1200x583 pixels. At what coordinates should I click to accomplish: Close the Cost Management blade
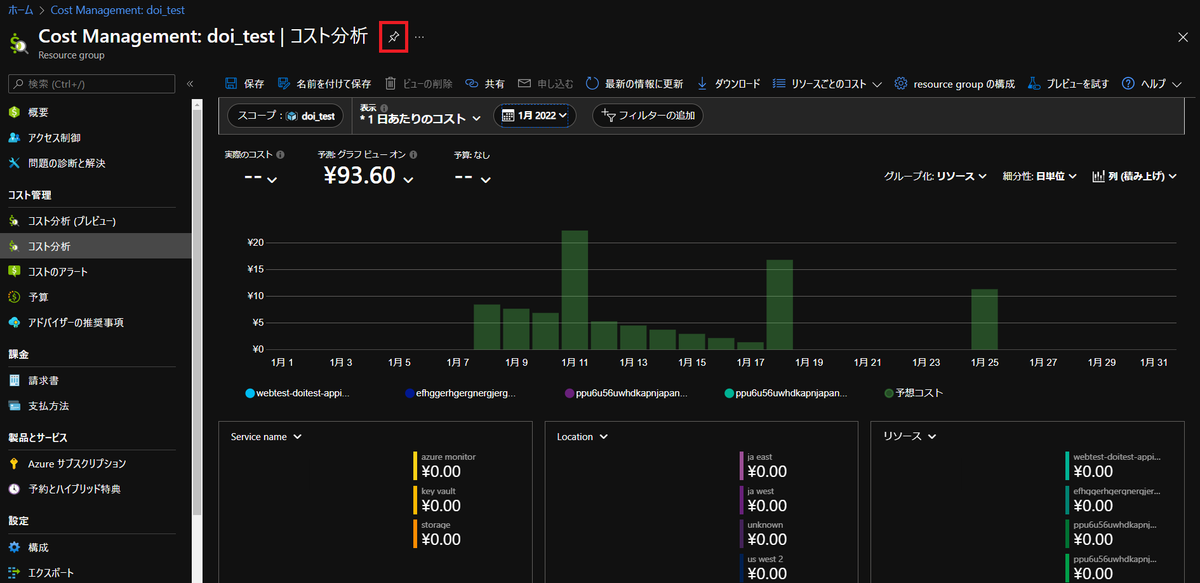(1182, 37)
